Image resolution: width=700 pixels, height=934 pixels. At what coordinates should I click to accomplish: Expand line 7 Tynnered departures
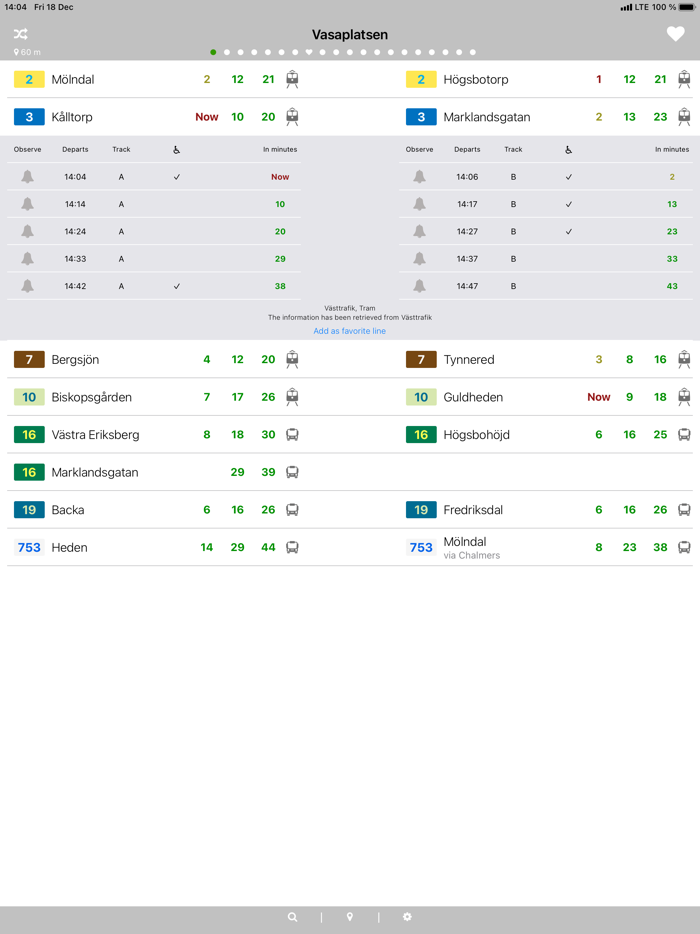[546, 360]
